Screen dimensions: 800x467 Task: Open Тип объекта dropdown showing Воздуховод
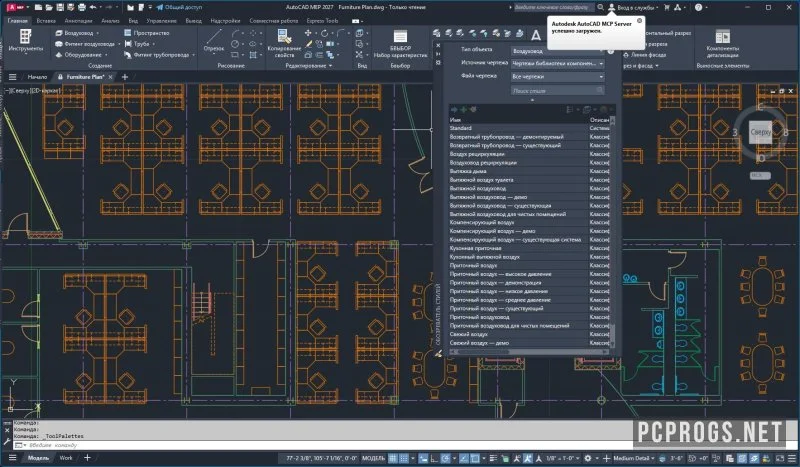(557, 51)
